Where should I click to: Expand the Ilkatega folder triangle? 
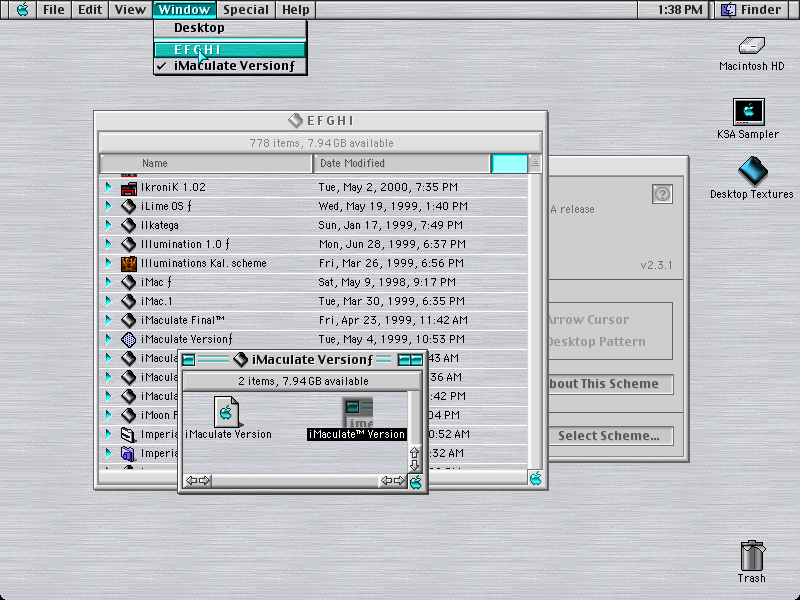[x=108, y=225]
